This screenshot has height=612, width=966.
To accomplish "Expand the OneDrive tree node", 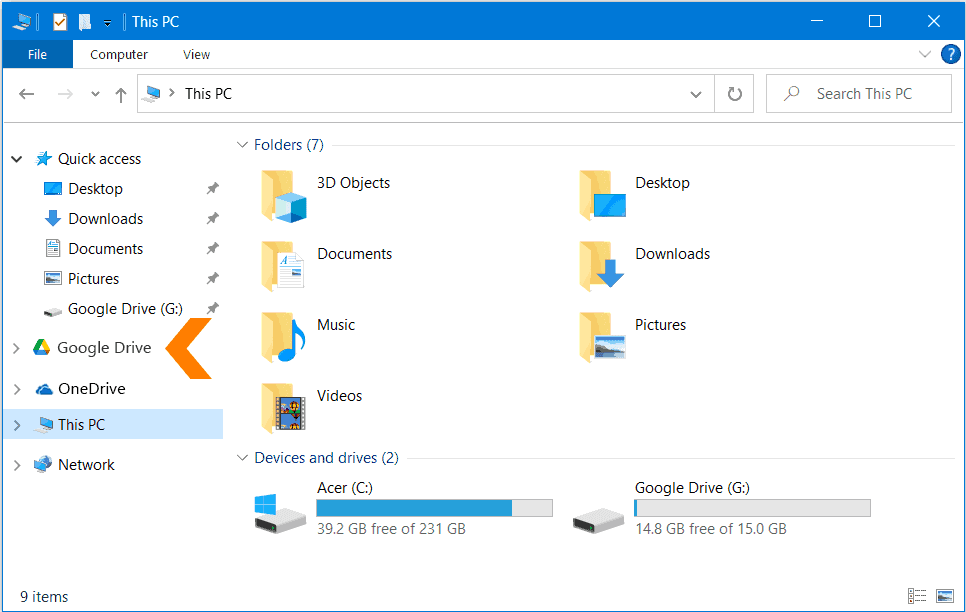I will point(17,390).
